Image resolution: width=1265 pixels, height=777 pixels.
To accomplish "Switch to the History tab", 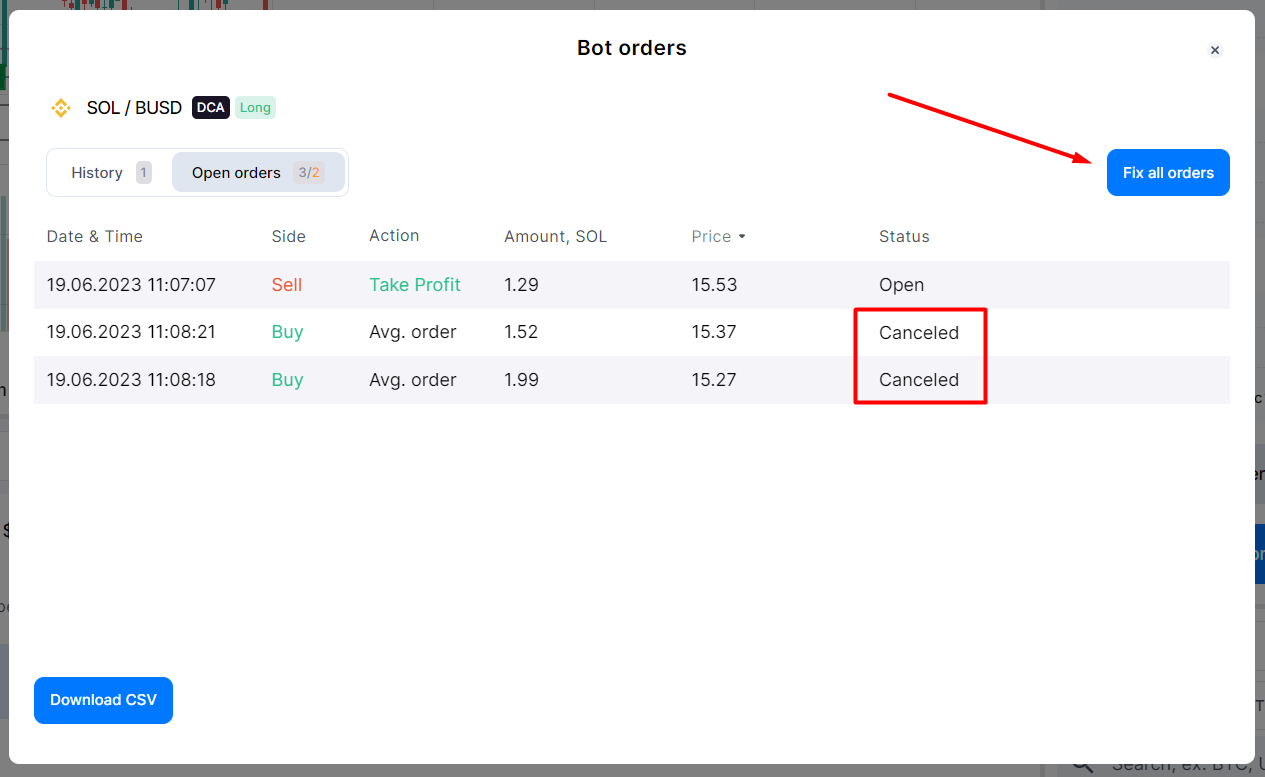I will [97, 173].
